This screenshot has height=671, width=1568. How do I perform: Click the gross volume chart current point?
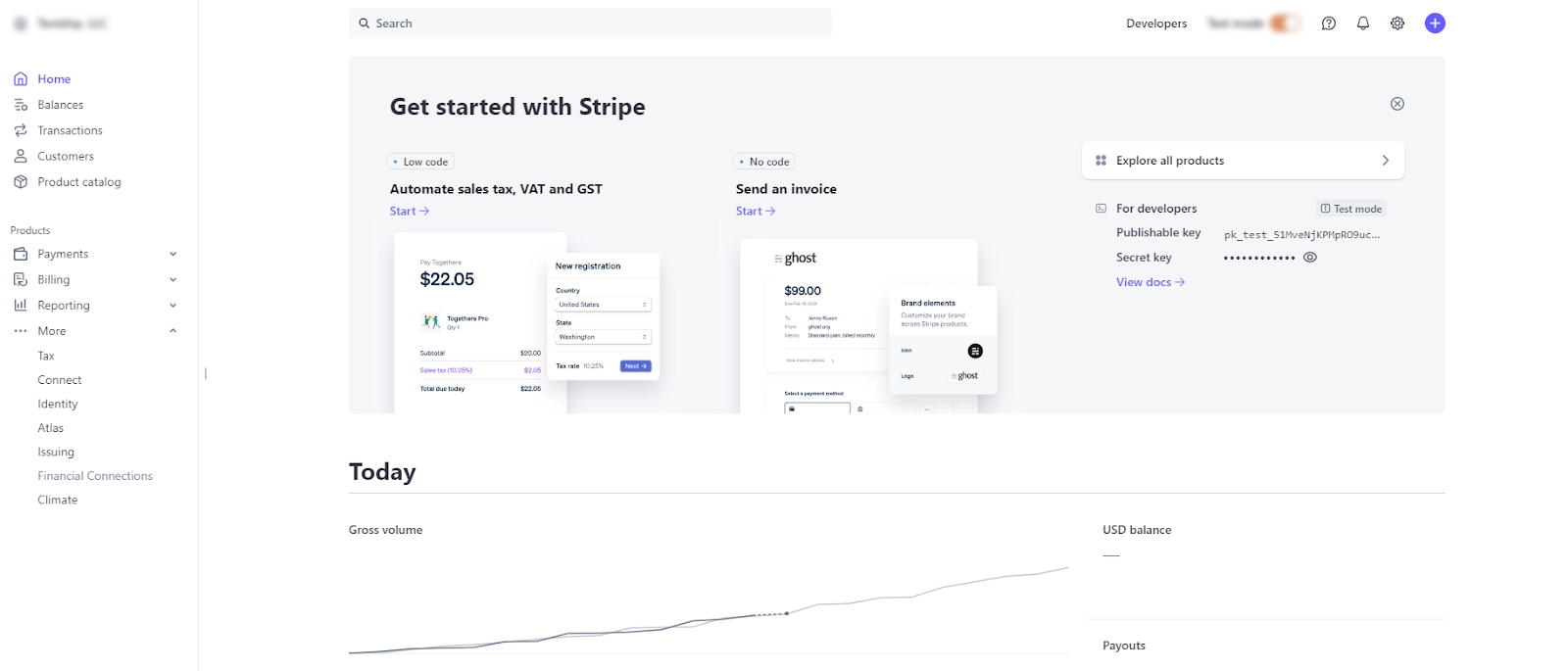click(787, 613)
